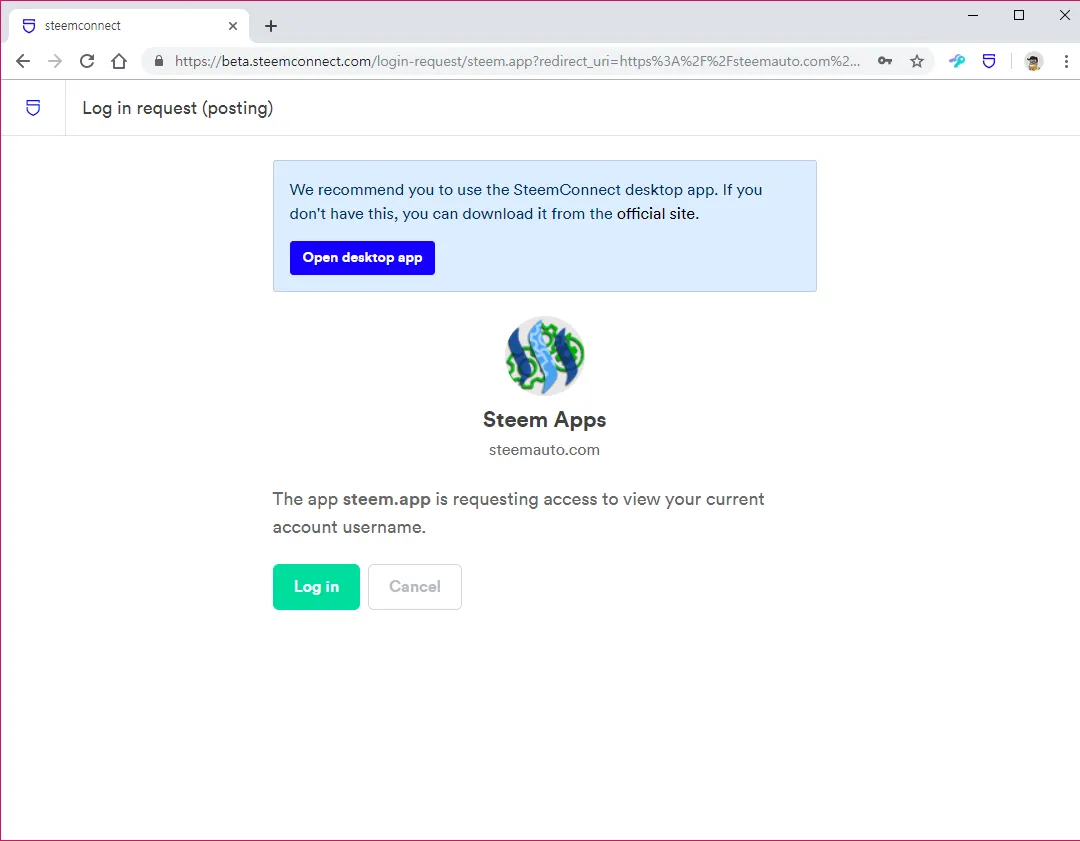Click the bold steem.app name in description

tap(386, 499)
